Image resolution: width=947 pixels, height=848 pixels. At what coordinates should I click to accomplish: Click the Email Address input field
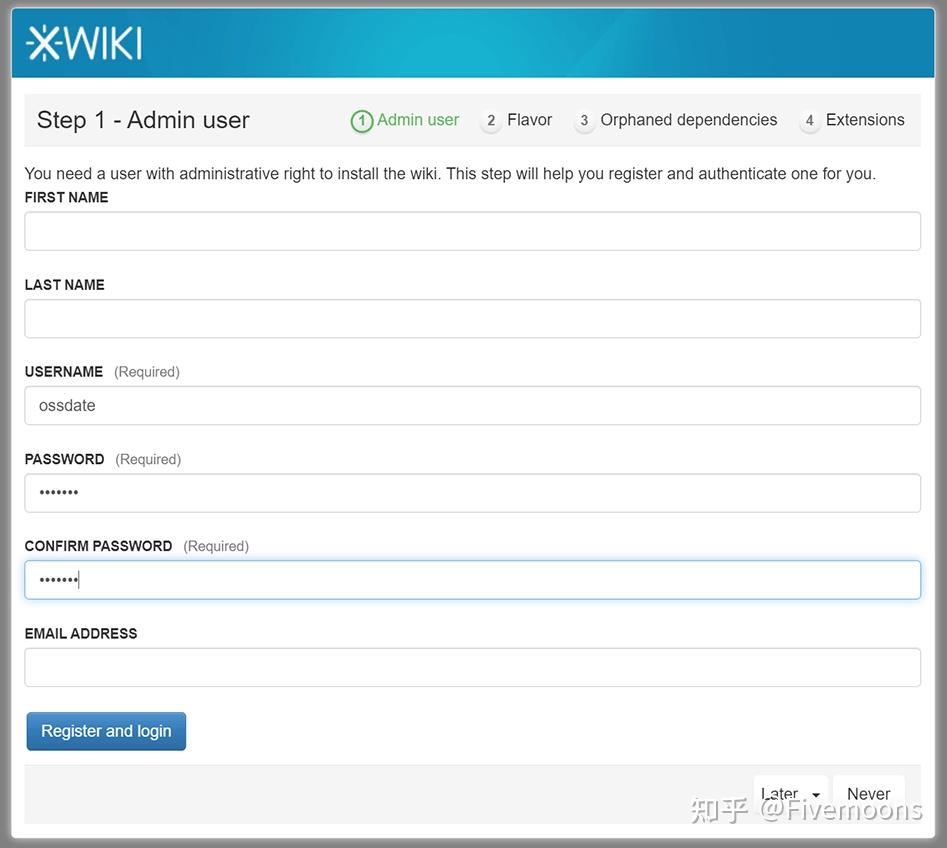tap(472, 667)
